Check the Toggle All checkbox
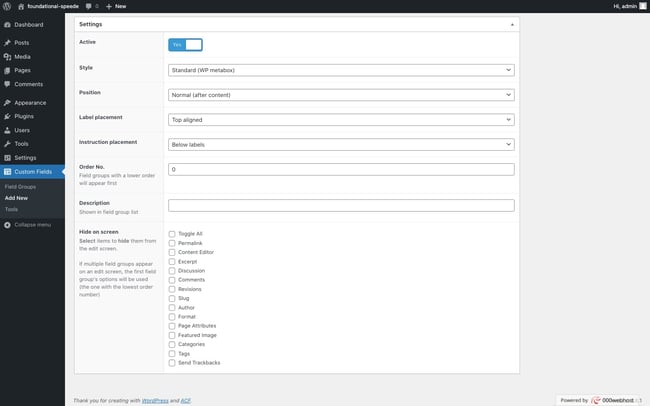 click(x=172, y=233)
